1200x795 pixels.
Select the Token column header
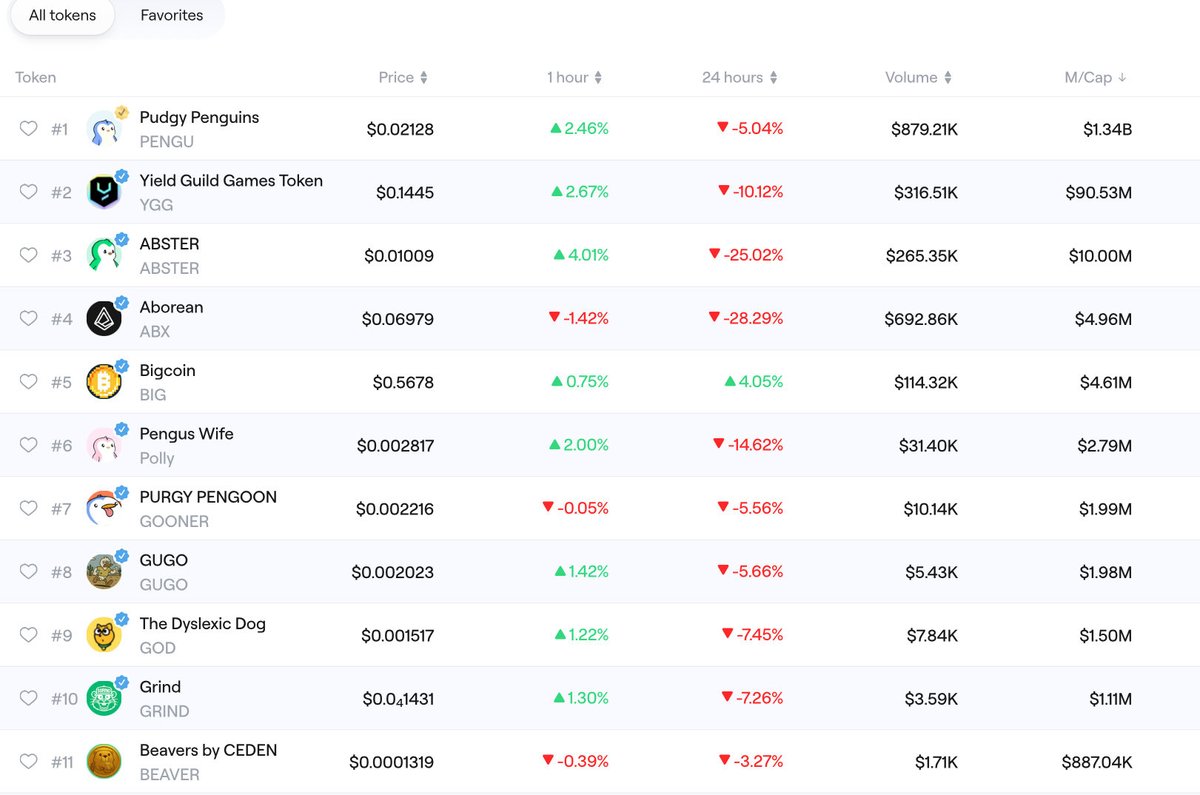tap(35, 77)
